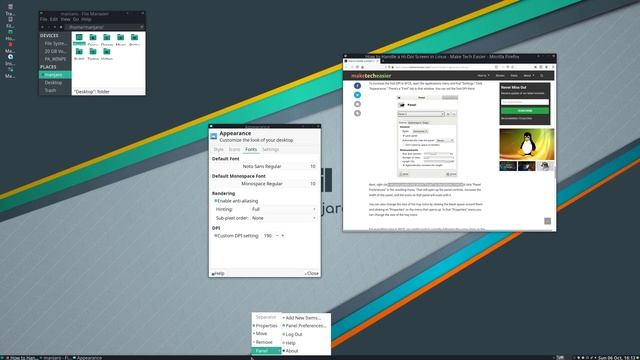Open the Trash icon on the desktop
This screenshot has width=640, height=360.
click(10, 7)
